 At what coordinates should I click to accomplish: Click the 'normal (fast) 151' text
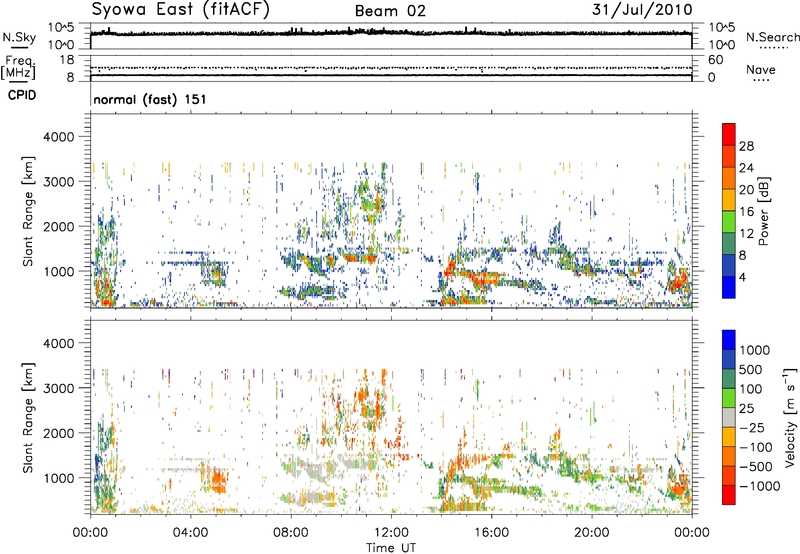[150, 99]
